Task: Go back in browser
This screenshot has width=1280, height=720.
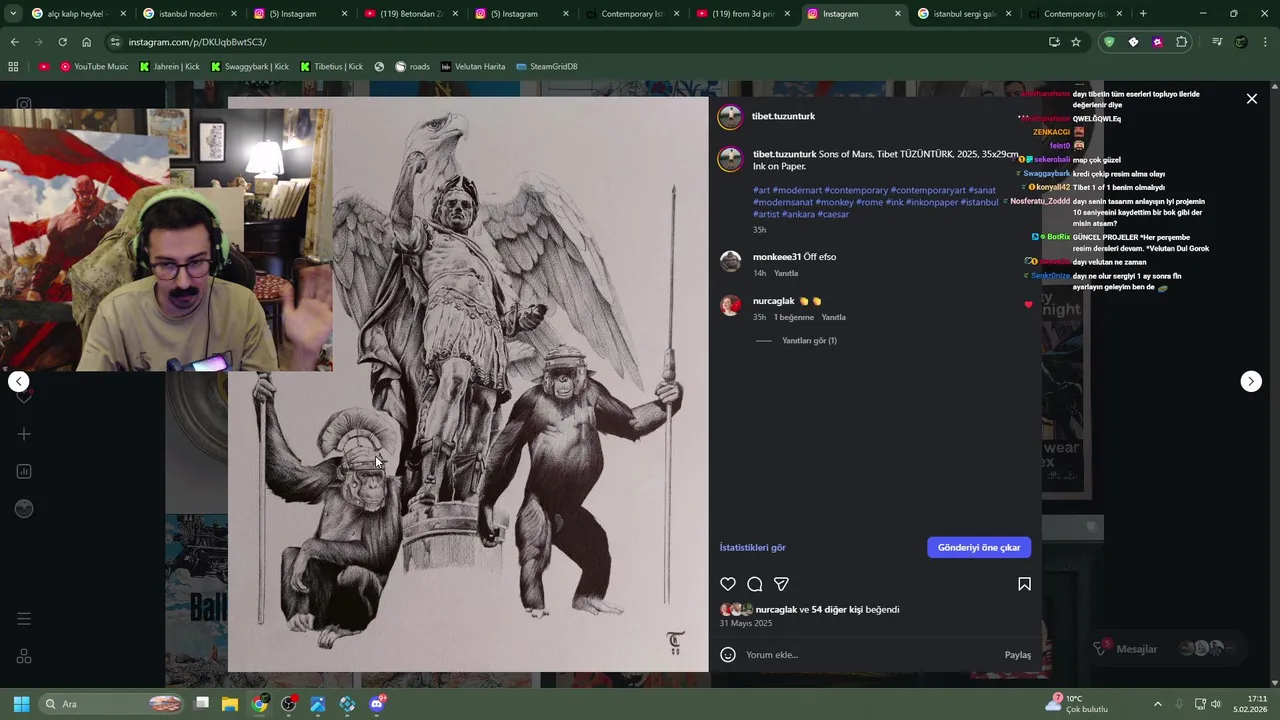Action: click(14, 42)
